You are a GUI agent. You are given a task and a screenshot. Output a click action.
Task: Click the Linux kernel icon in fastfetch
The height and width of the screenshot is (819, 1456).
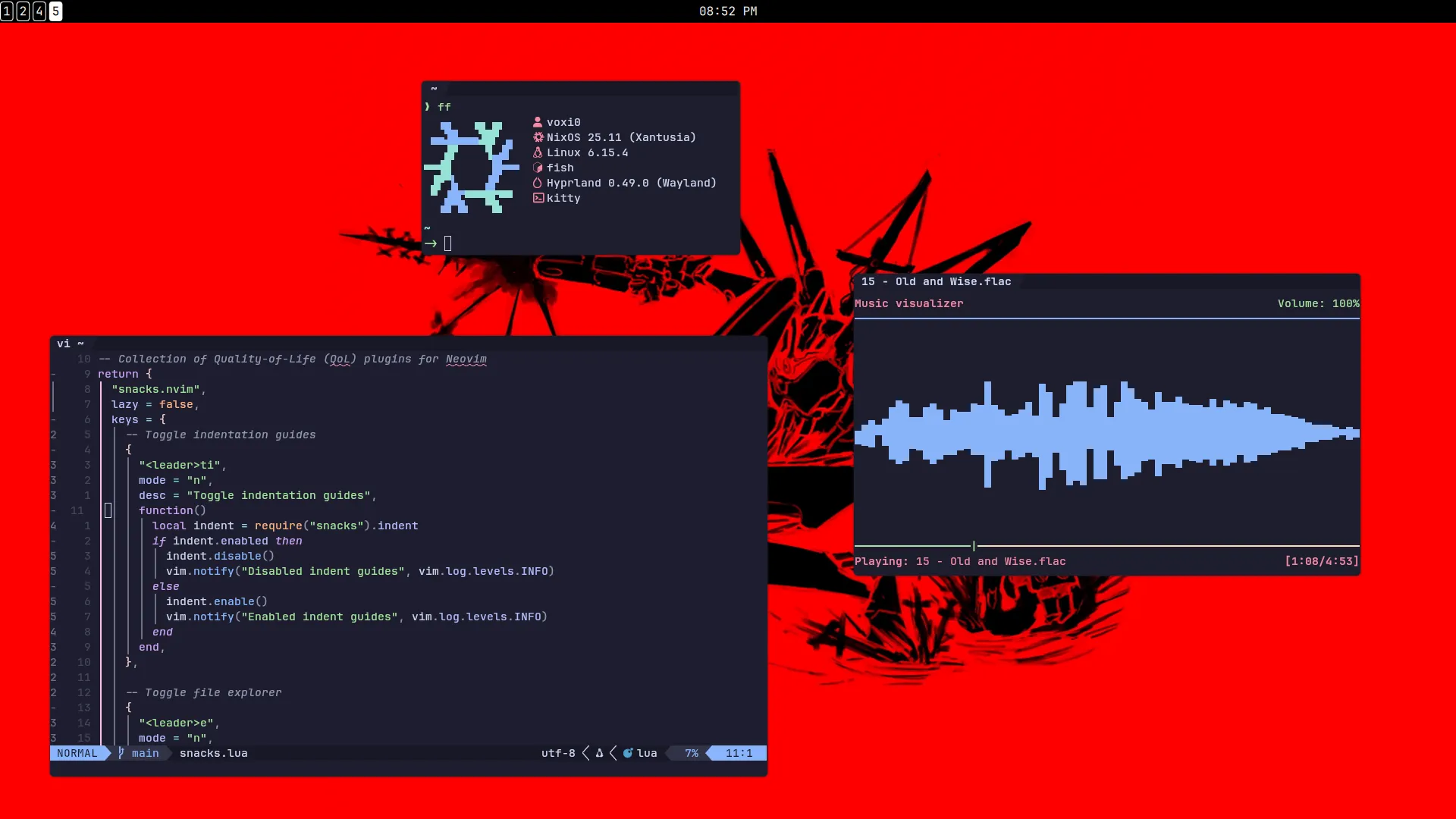538,152
